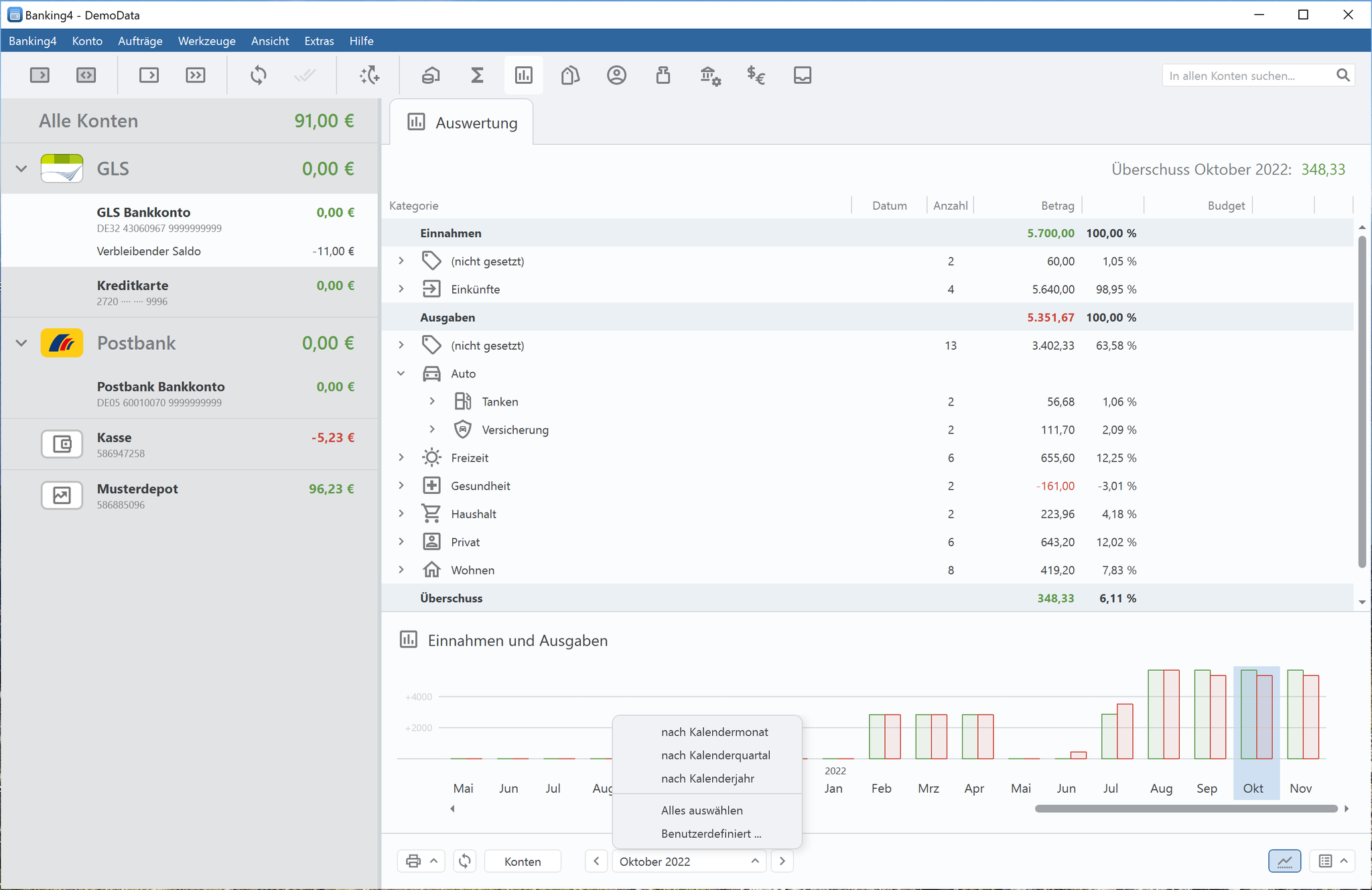1372x890 pixels.
Task: Click the currency conversion $€ icon
Action: tap(756, 75)
